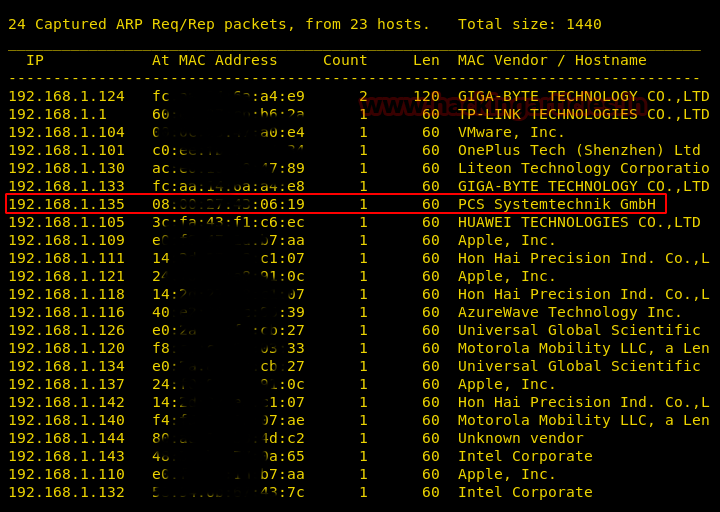This screenshot has height=512, width=720.
Task: Click the "MAC Vendor / Hostname" column header
Action: point(552,60)
